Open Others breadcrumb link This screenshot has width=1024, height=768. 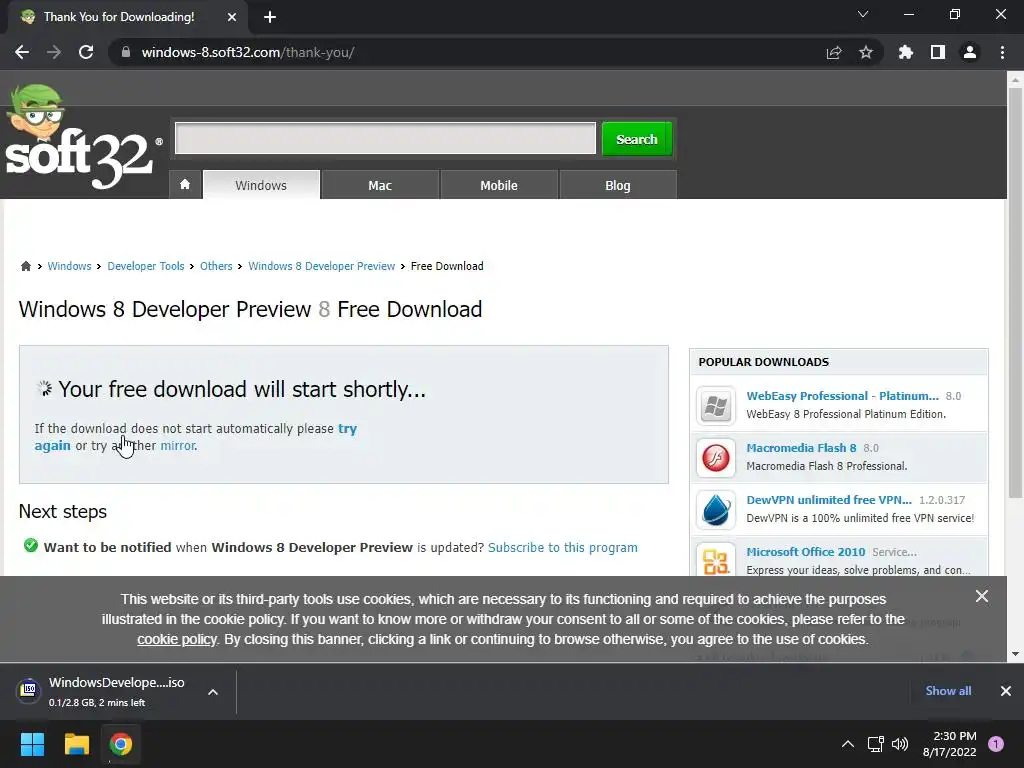(x=216, y=266)
